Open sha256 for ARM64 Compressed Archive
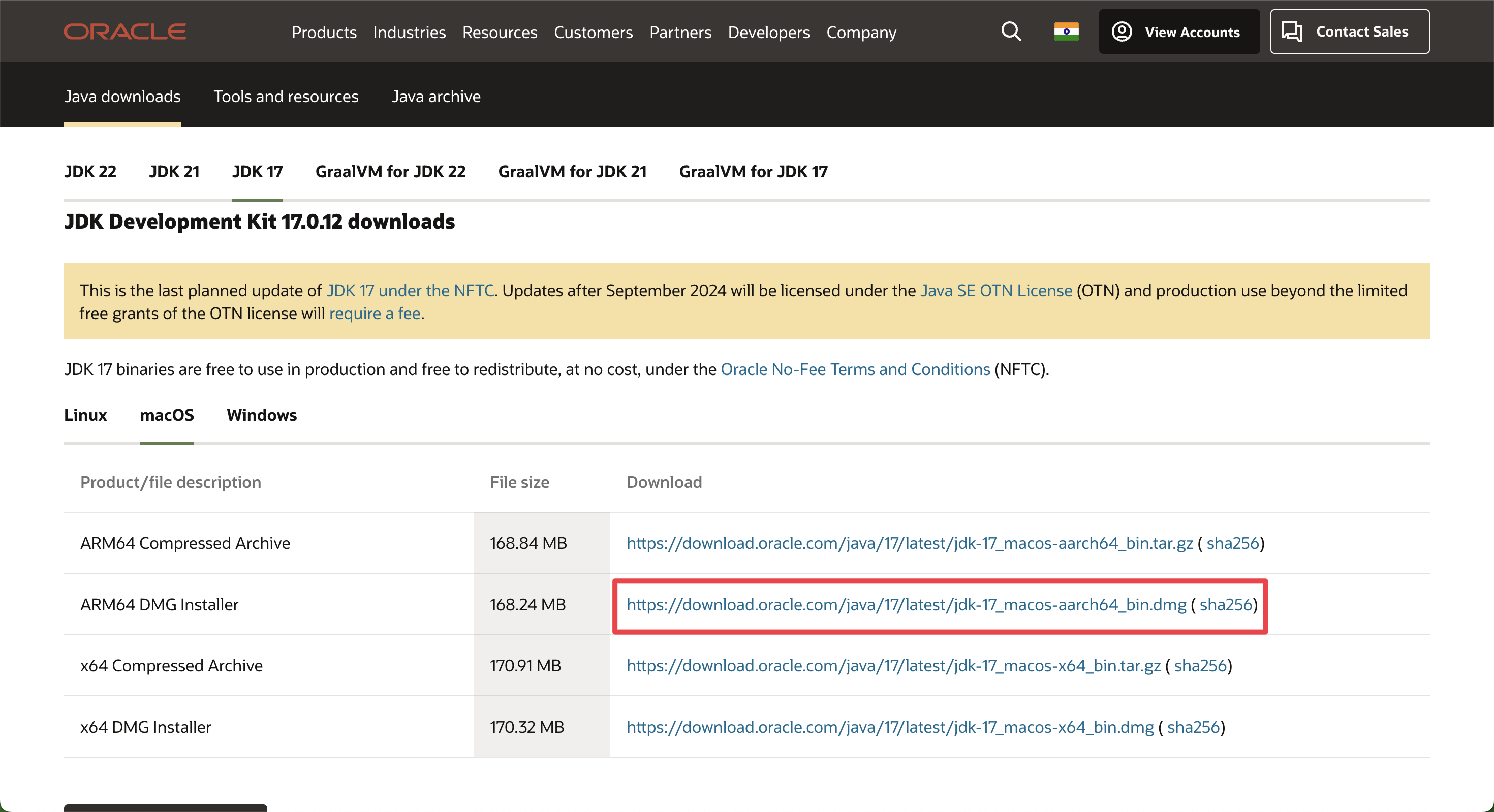The height and width of the screenshot is (812, 1494). coord(1233,544)
